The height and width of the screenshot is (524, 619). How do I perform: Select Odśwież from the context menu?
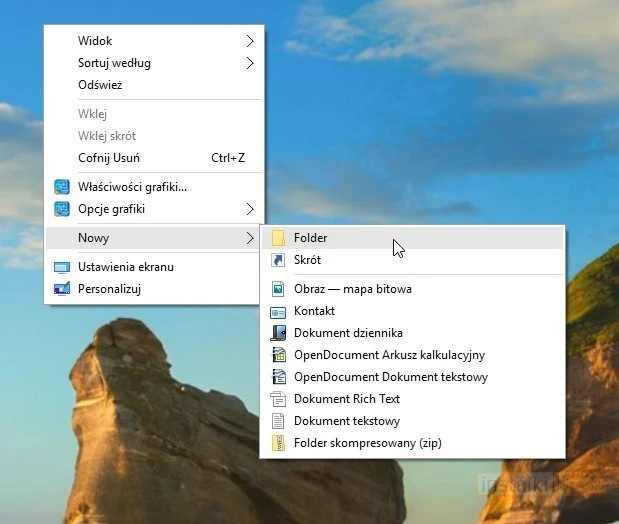[100, 85]
